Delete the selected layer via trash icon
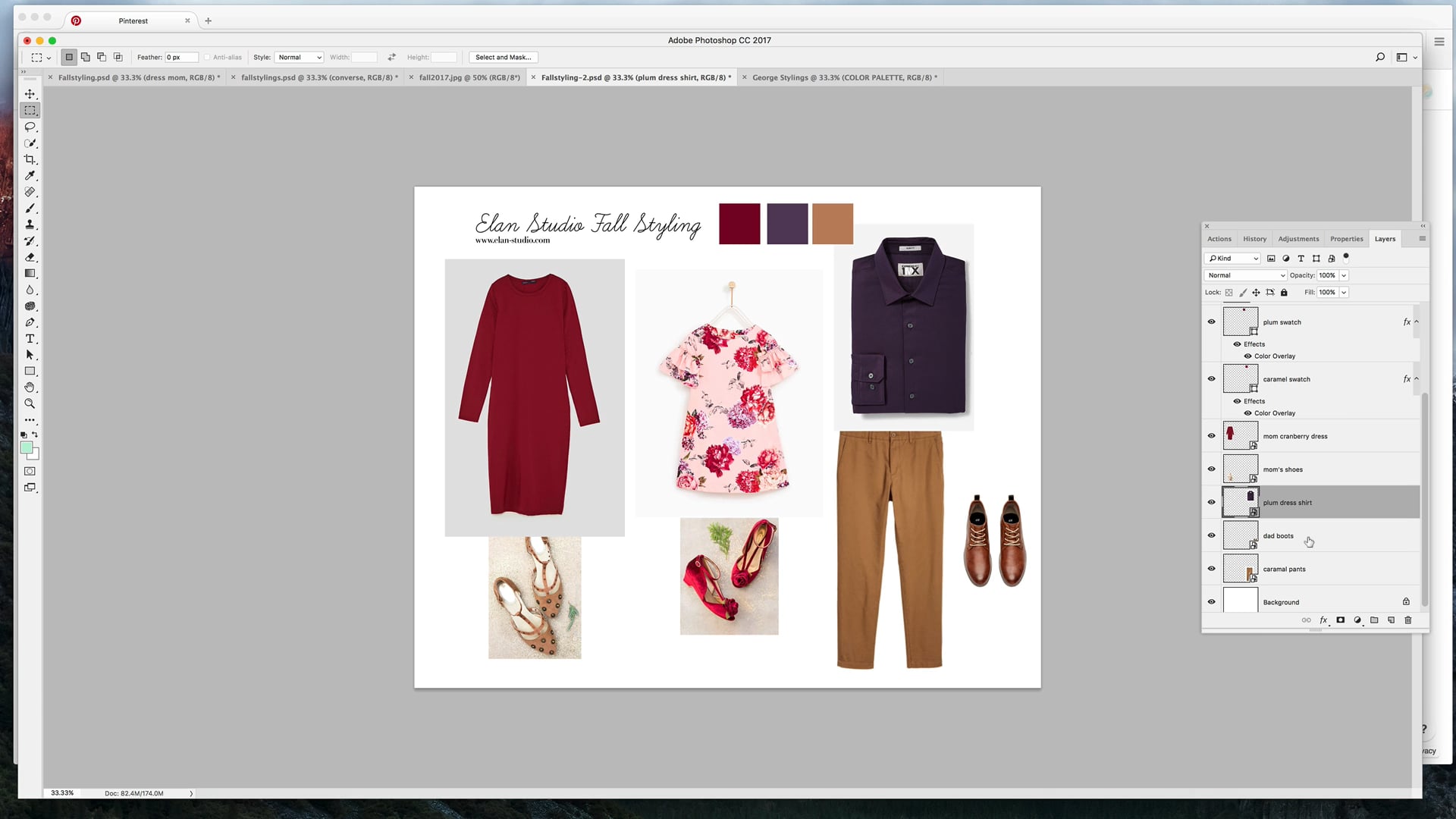The image size is (1456, 819). (x=1408, y=620)
